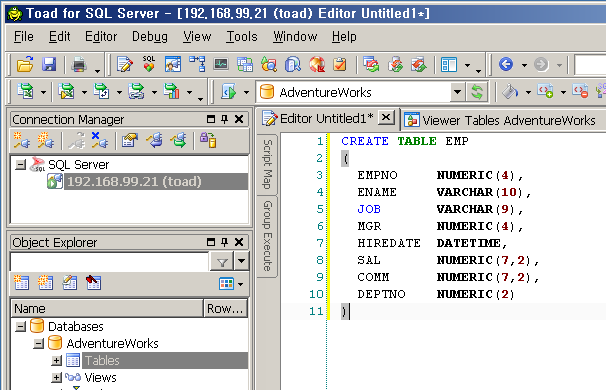Open the Help menu

pyautogui.click(x=344, y=37)
